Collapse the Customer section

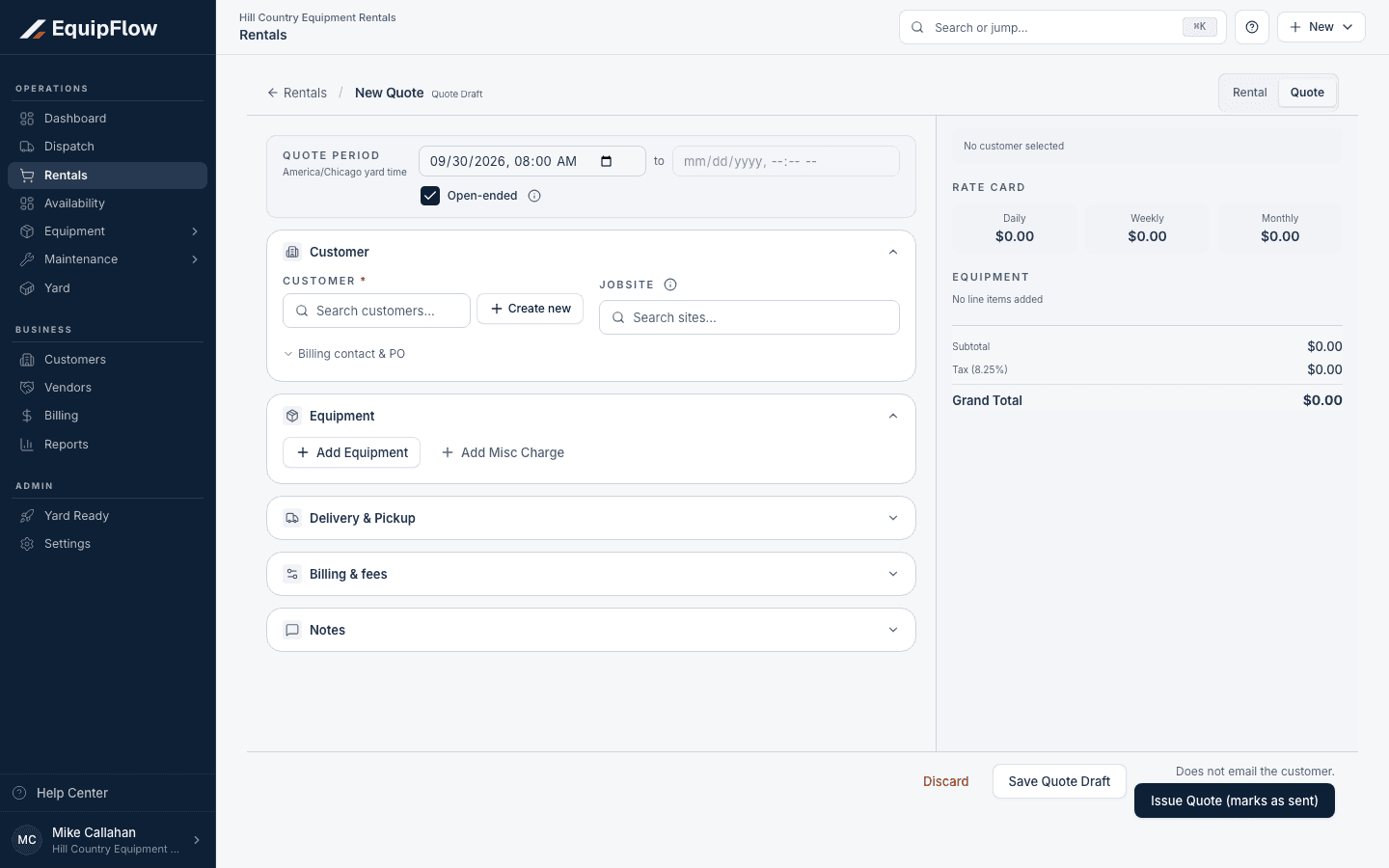tap(893, 252)
